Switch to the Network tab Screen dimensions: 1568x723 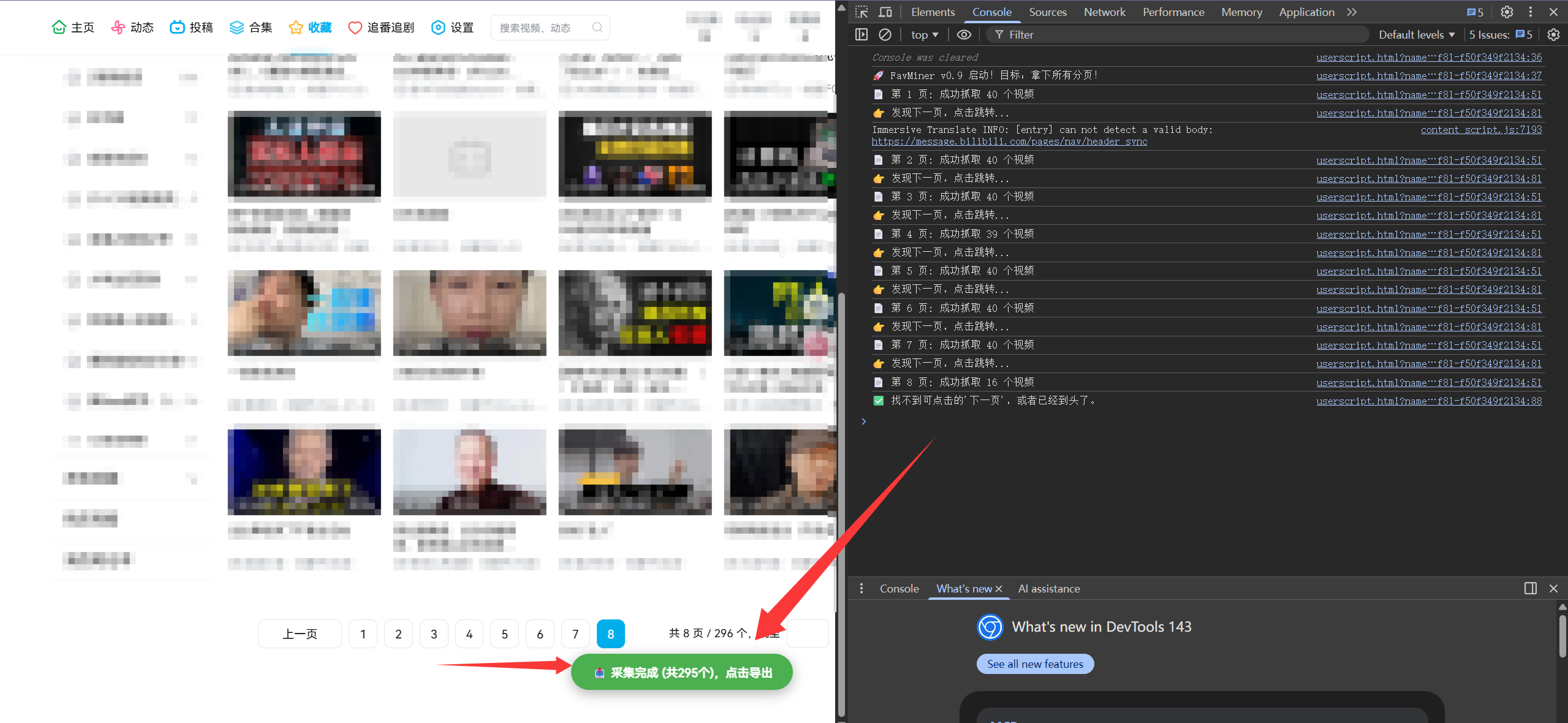[x=1104, y=12]
